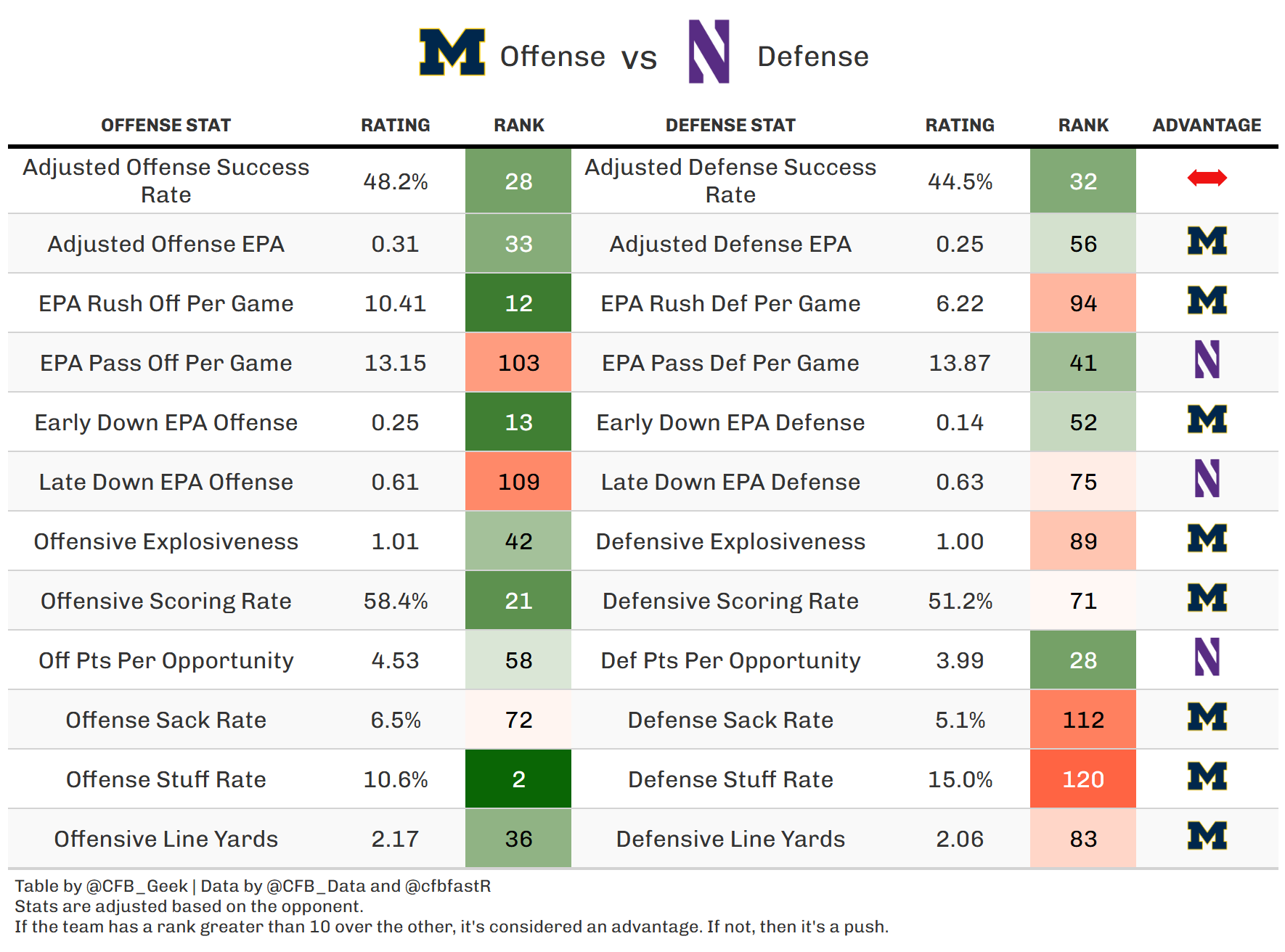
Task: Click the red push arrow icon
Action: click(x=1207, y=178)
